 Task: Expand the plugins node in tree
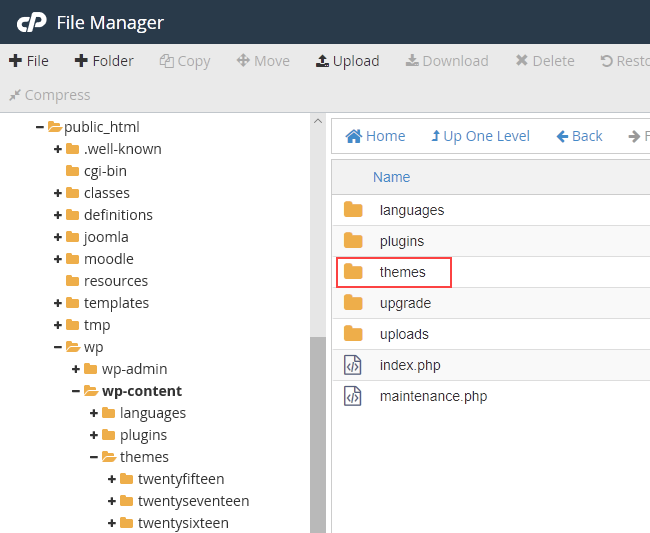94,434
